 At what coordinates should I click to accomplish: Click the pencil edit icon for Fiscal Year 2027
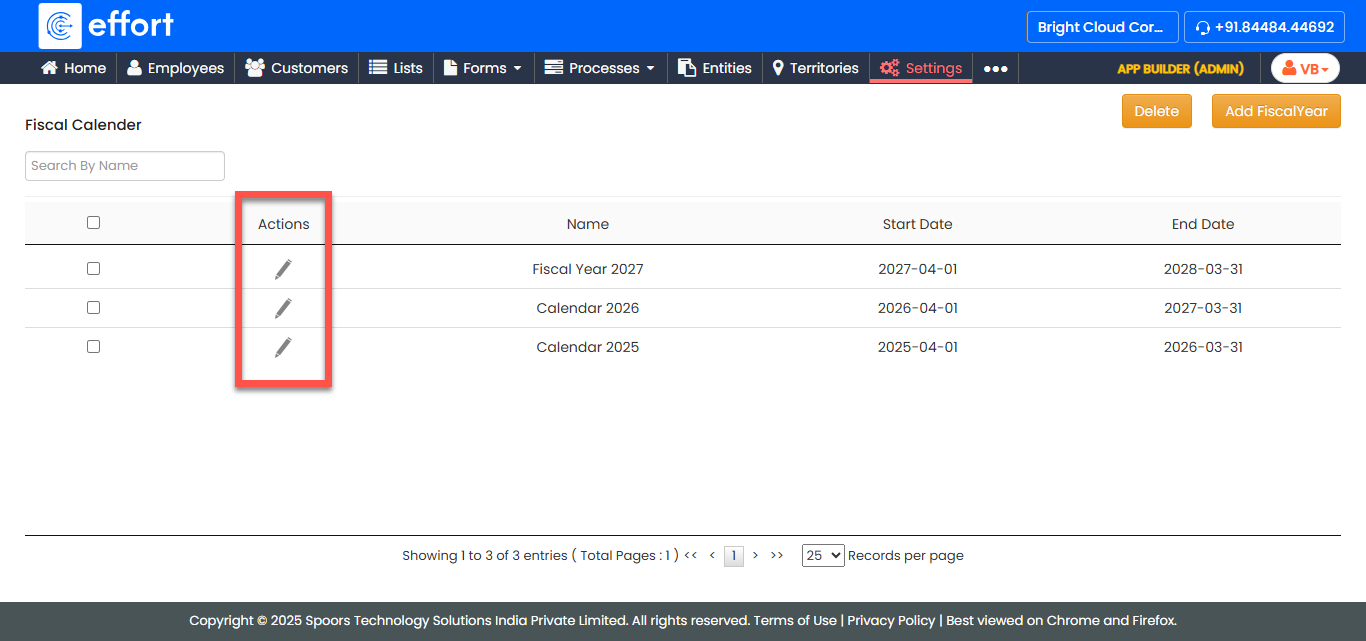click(283, 269)
